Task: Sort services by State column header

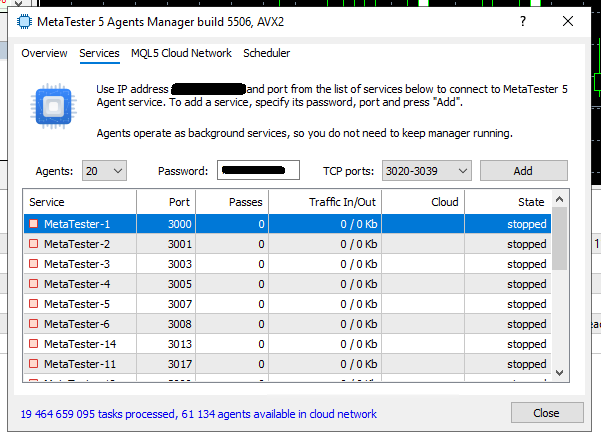Action: [x=530, y=202]
